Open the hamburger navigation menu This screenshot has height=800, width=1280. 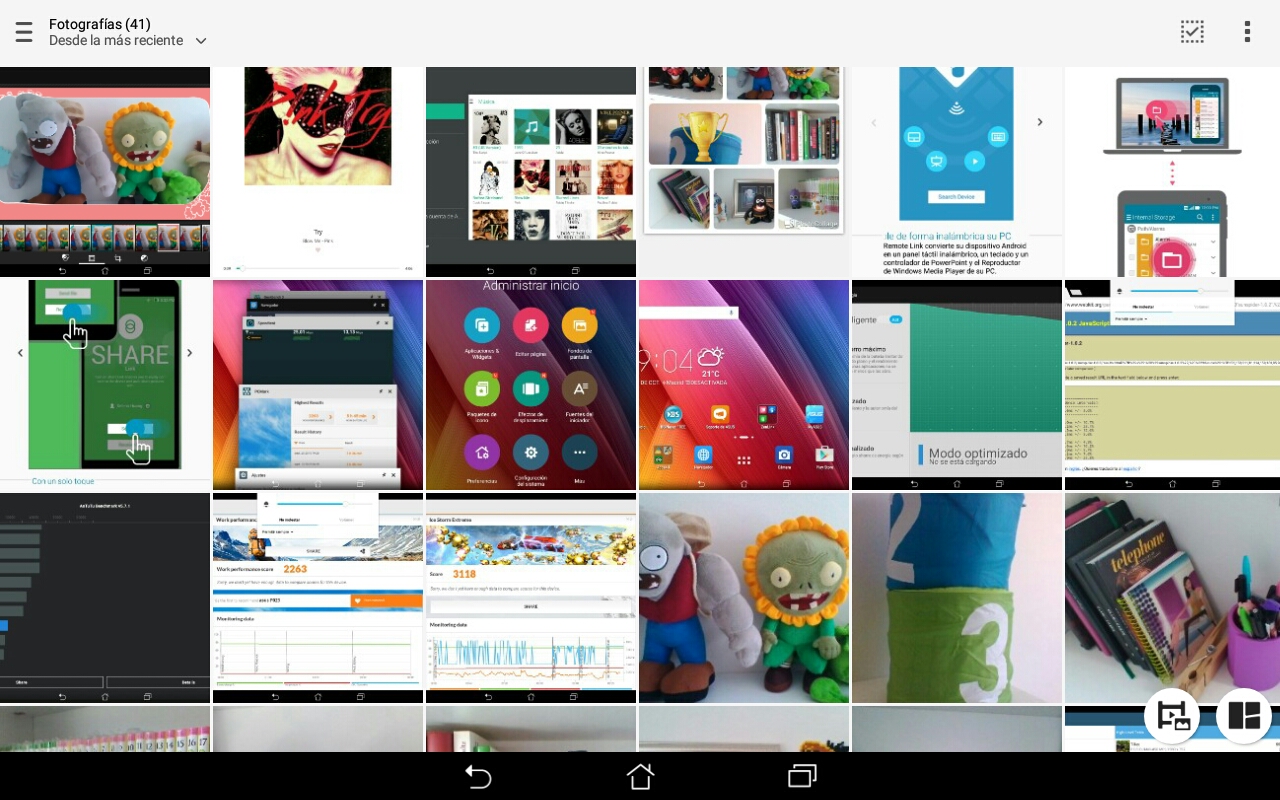24,32
